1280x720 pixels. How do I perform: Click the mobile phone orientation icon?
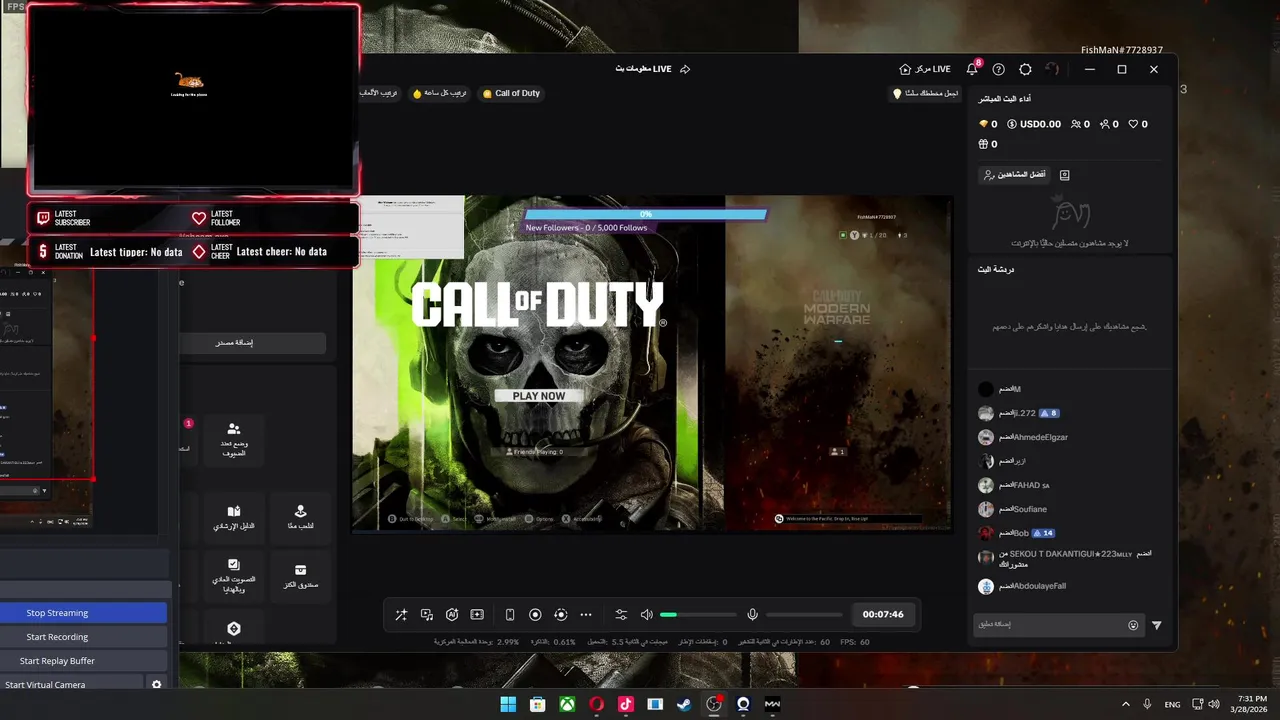[x=510, y=615]
